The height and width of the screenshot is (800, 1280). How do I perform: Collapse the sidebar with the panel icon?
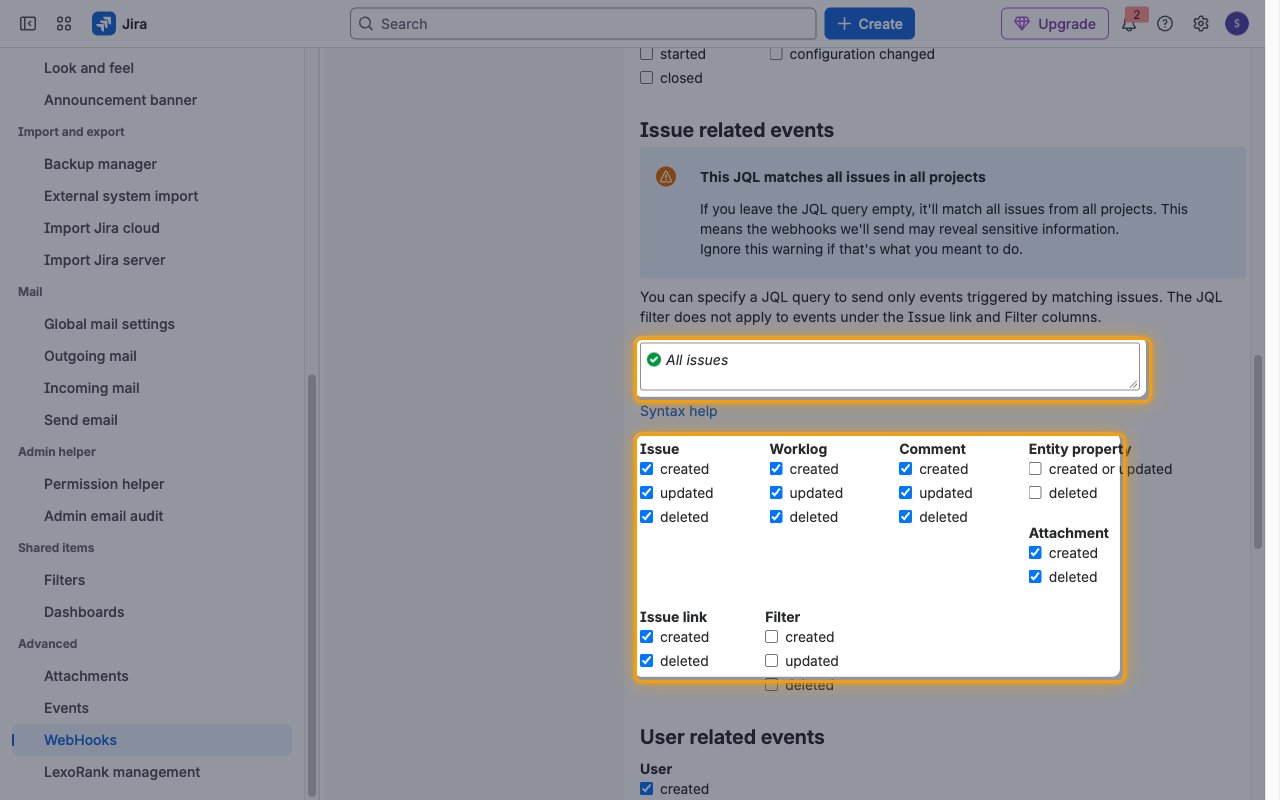[x=28, y=23]
